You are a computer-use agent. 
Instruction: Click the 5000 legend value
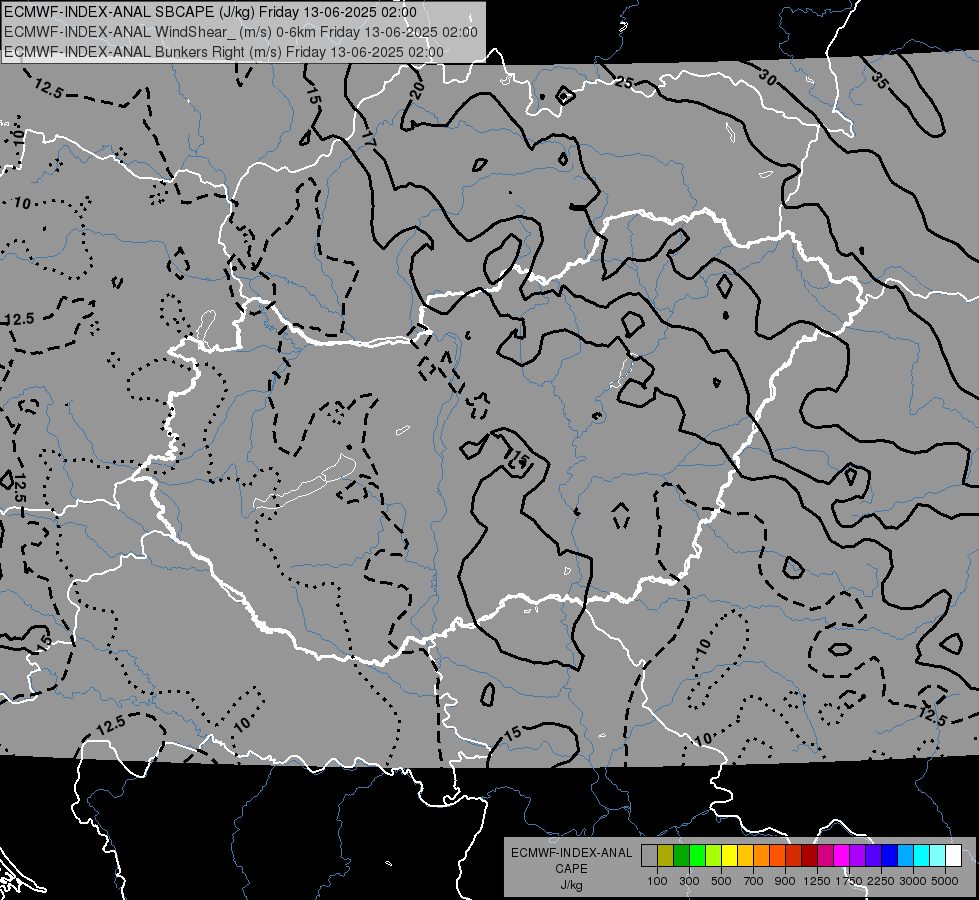point(945,881)
